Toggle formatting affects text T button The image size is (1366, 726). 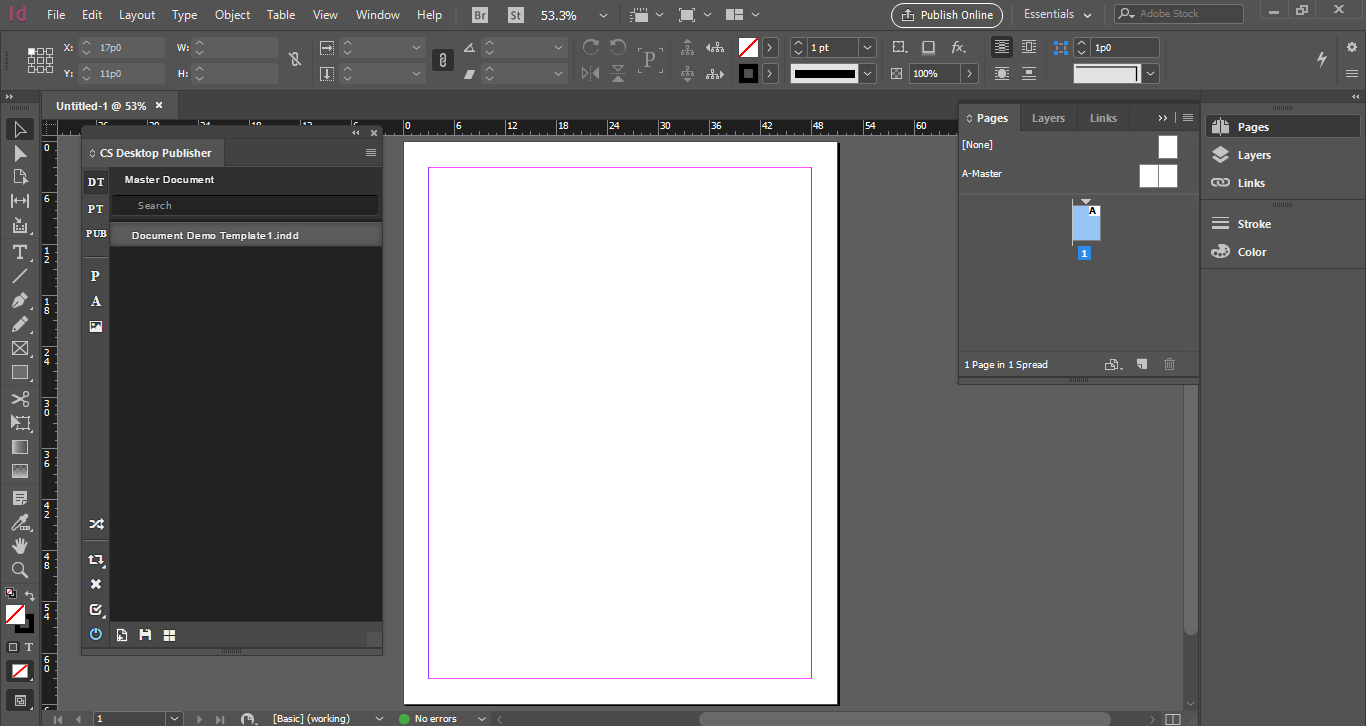tap(29, 647)
